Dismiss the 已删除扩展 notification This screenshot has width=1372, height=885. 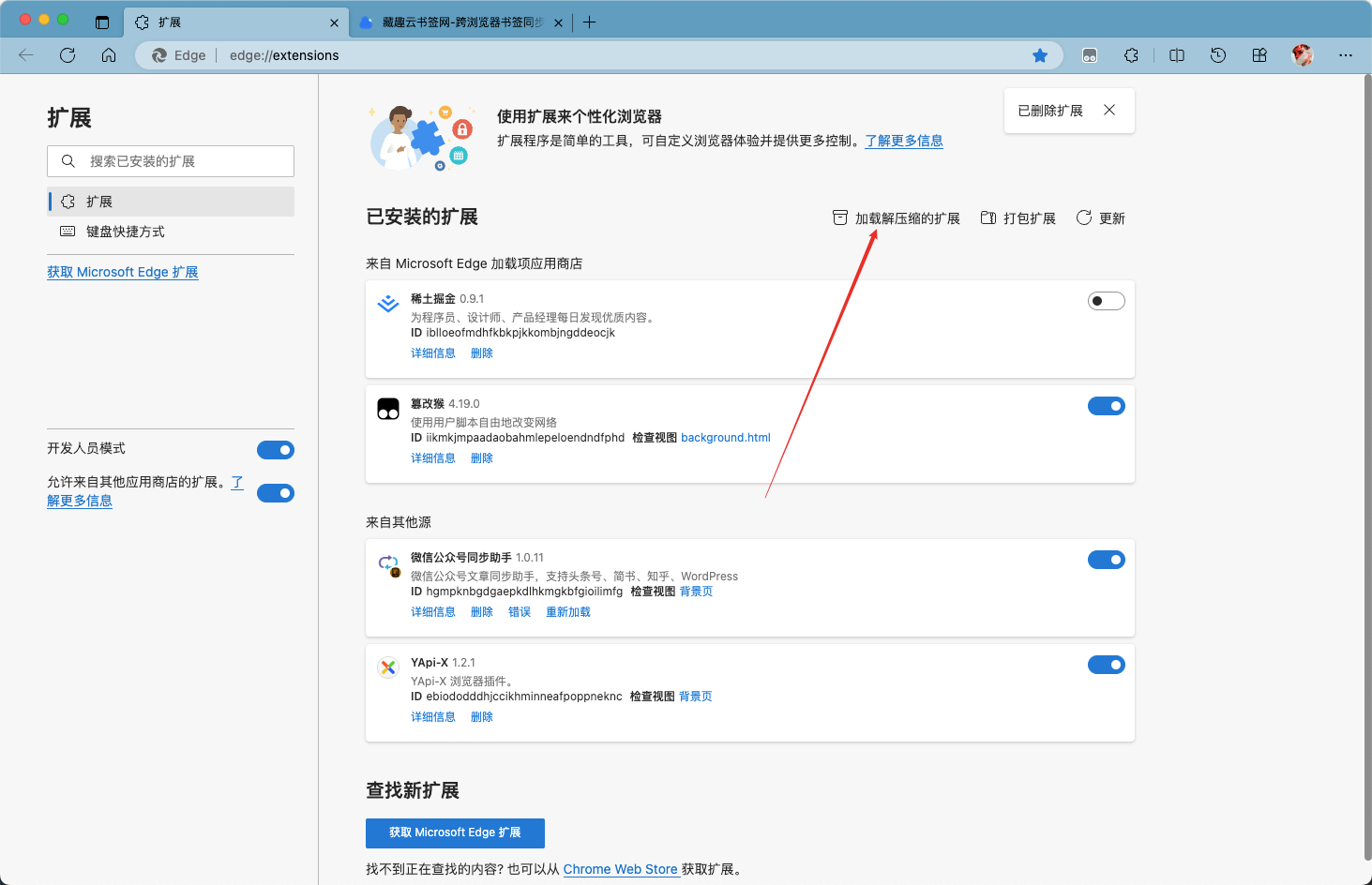point(1109,111)
